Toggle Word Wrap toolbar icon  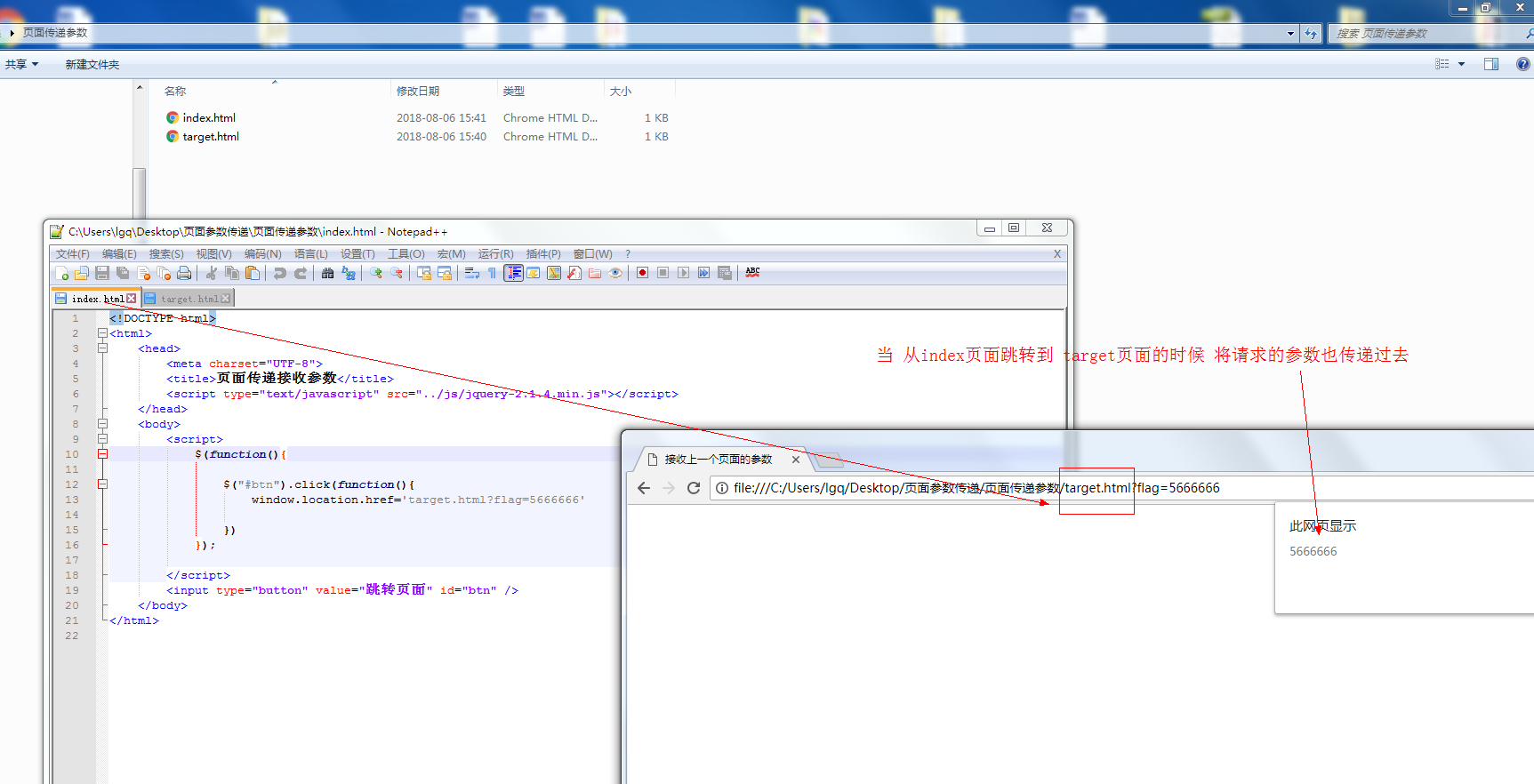472,273
